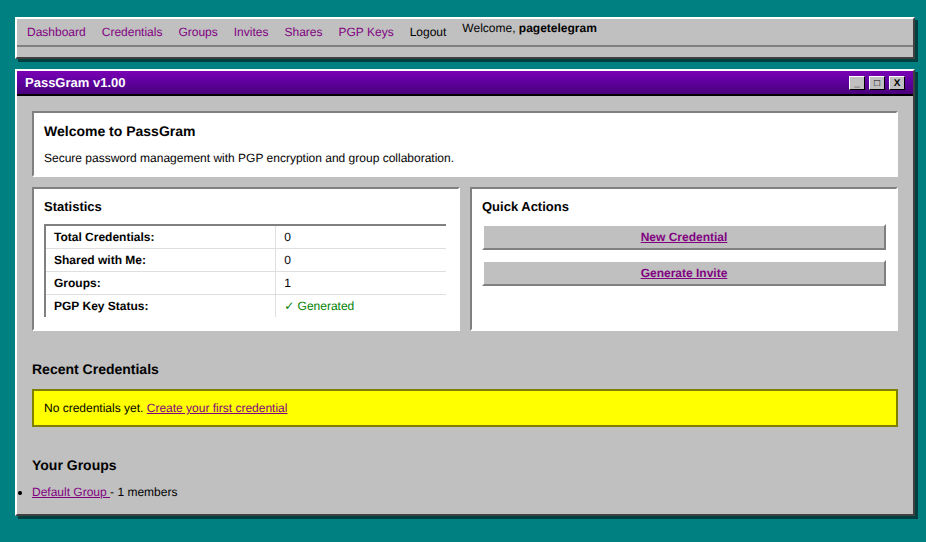This screenshot has width=926, height=542.
Task: Click the Shared with Me row label
Action: coord(100,260)
